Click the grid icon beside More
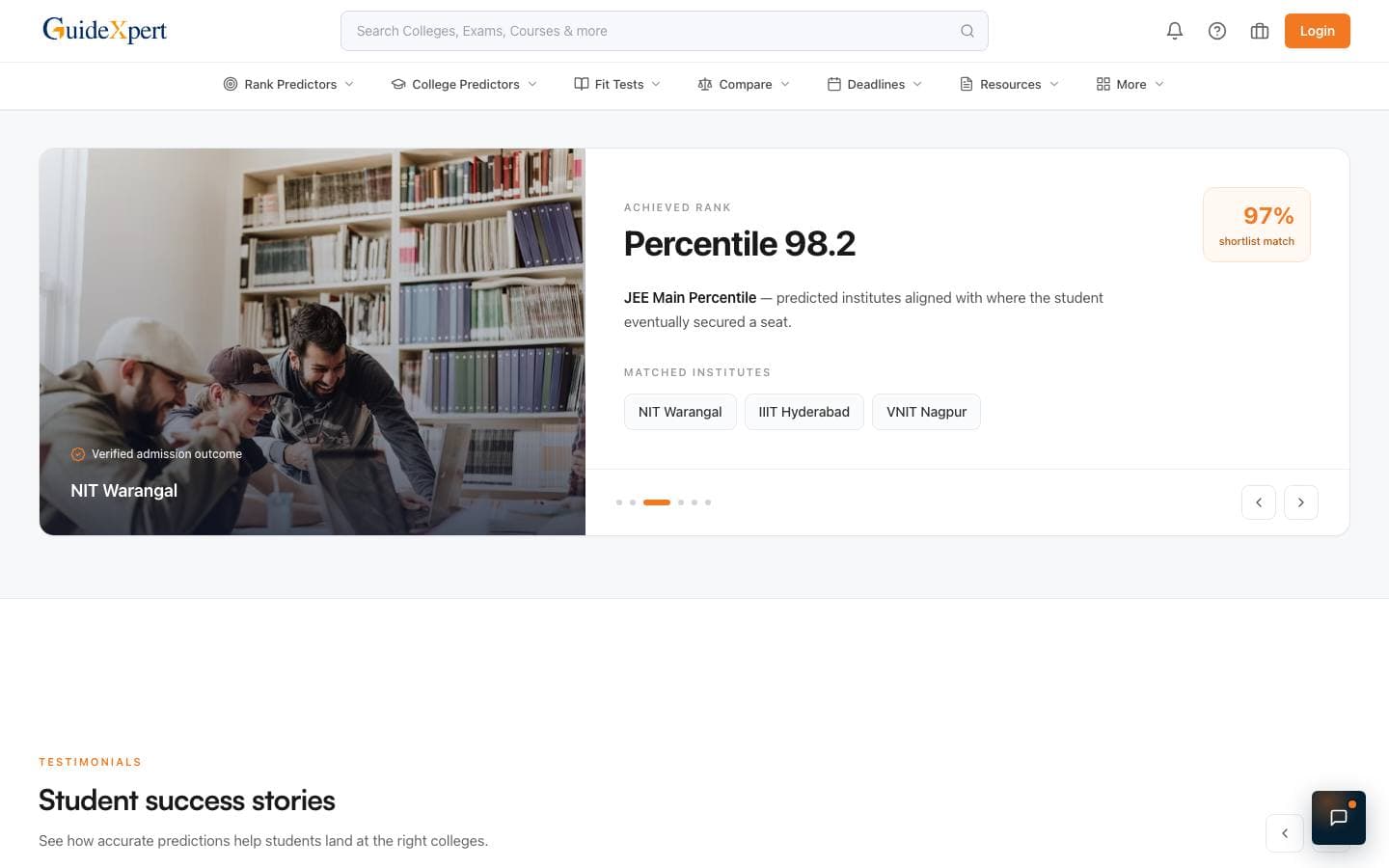1389x868 pixels. click(x=1103, y=84)
